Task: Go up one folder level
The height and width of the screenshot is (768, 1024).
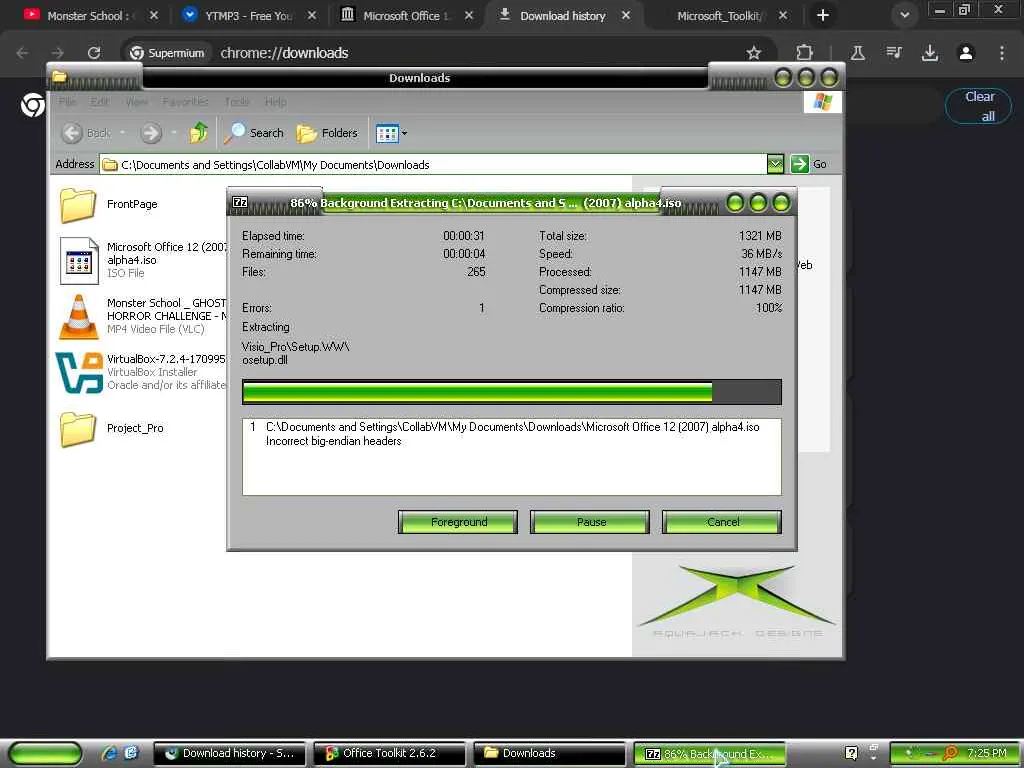Action: 199,133
